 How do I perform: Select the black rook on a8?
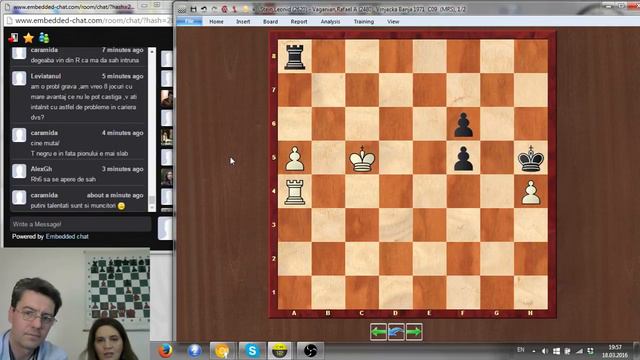tap(294, 56)
